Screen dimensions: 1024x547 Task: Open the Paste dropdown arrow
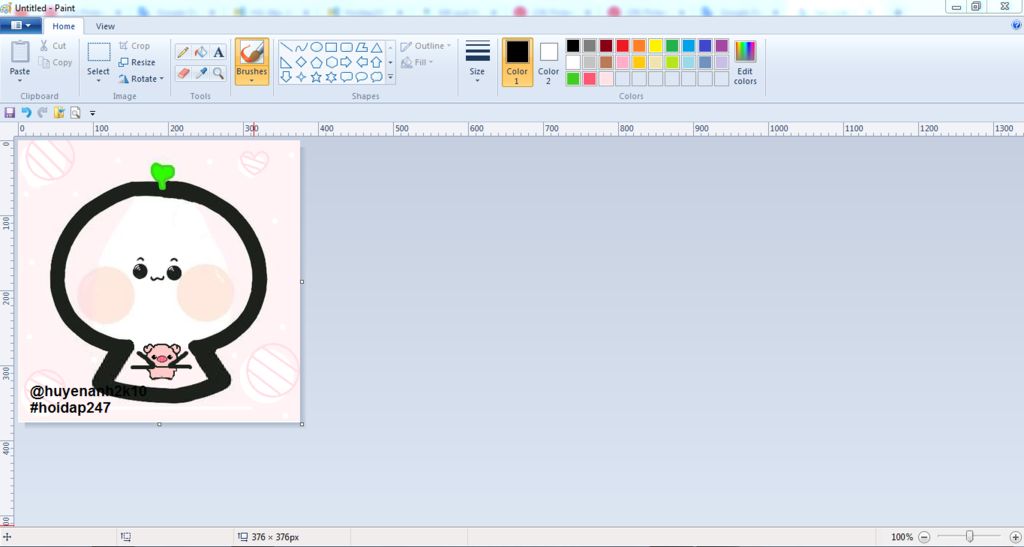click(20, 80)
